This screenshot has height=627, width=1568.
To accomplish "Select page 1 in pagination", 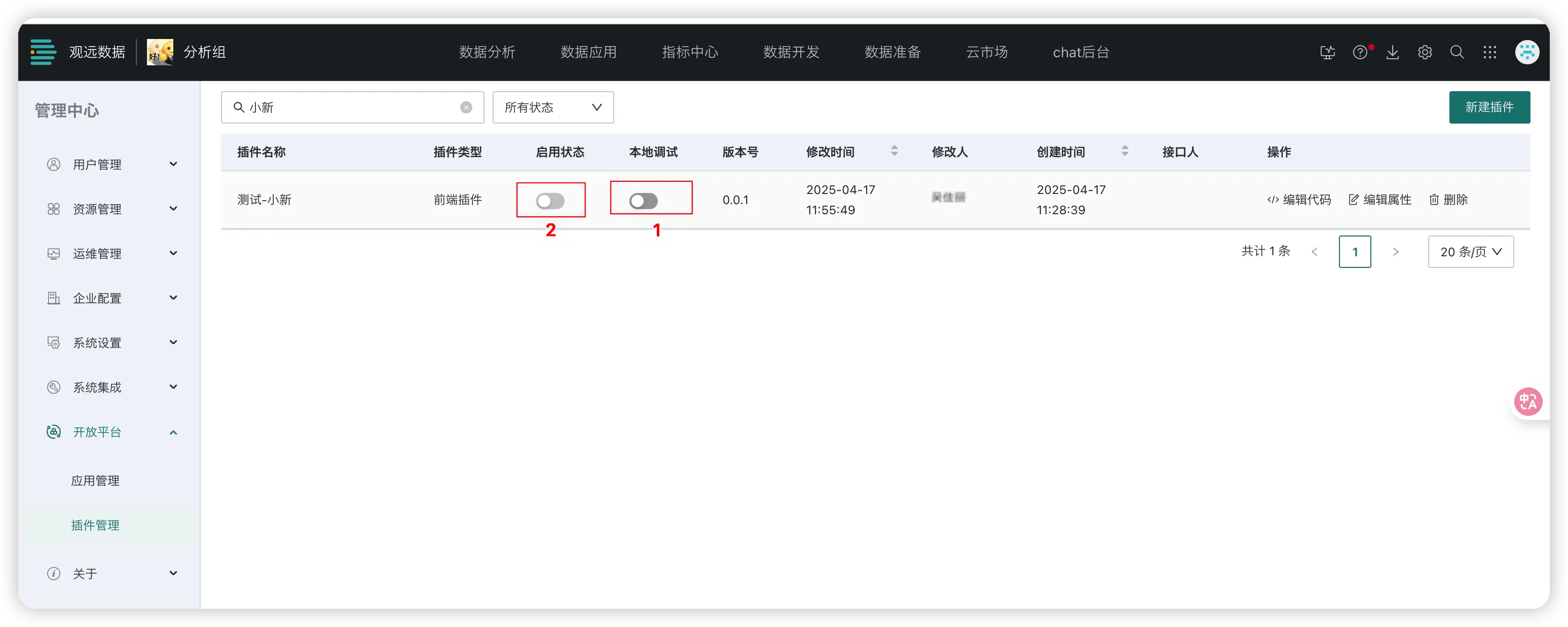I will pyautogui.click(x=1354, y=252).
